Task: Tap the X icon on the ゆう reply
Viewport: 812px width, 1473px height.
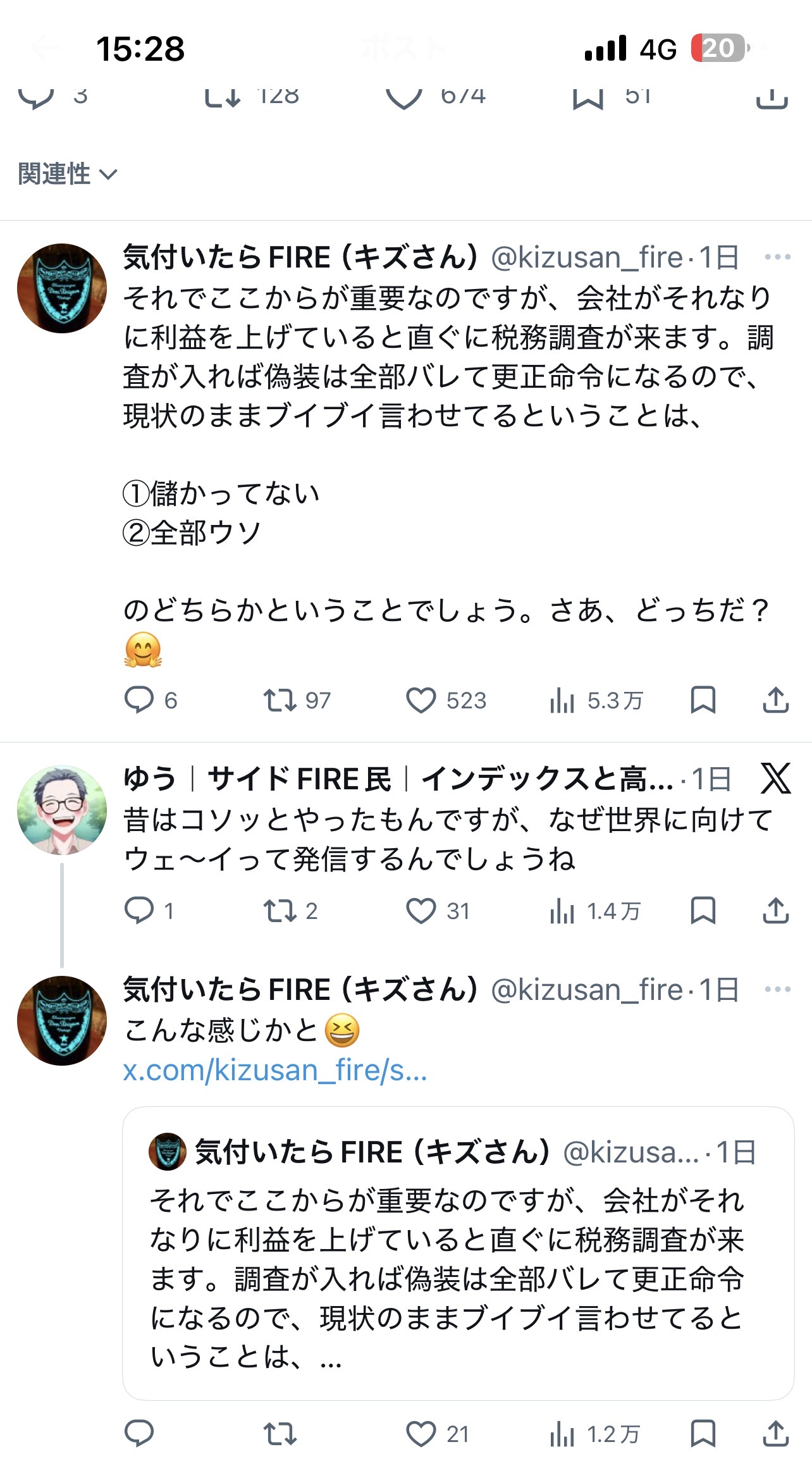Action: (x=775, y=779)
